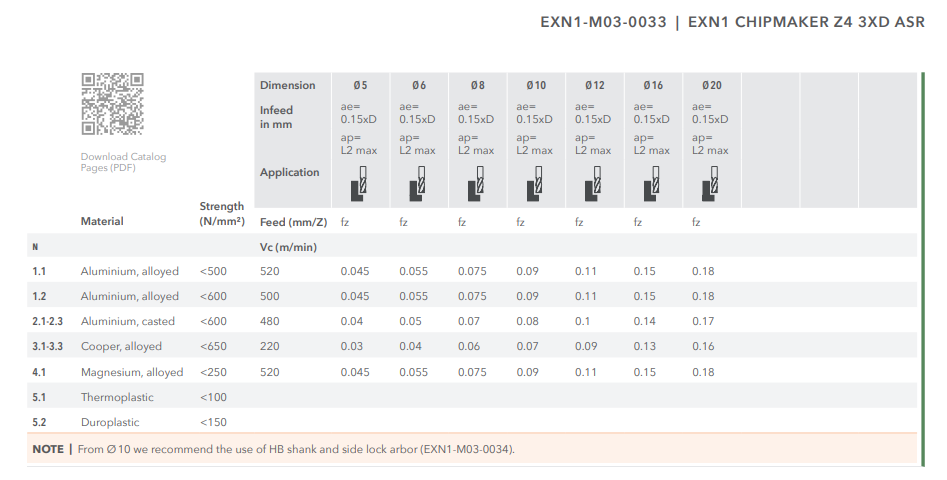Open the Download Catalog Pages (PDF) link
The height and width of the screenshot is (480, 947).
pyautogui.click(x=123, y=162)
